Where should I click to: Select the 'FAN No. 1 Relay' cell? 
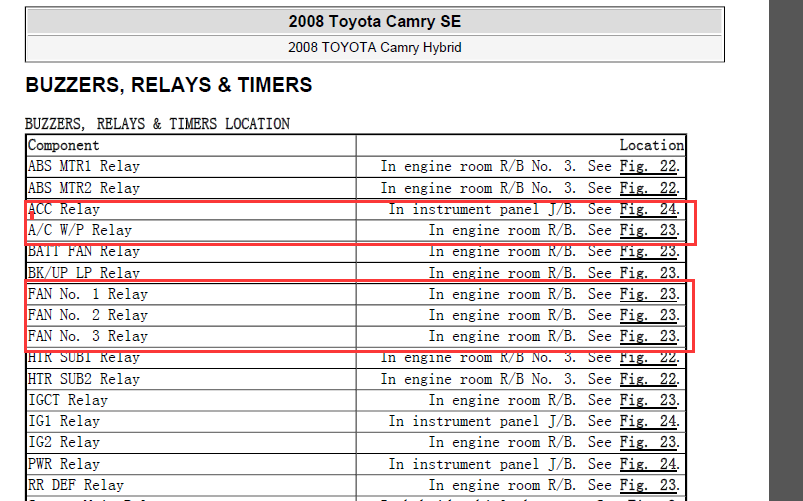pyautogui.click(x=191, y=295)
